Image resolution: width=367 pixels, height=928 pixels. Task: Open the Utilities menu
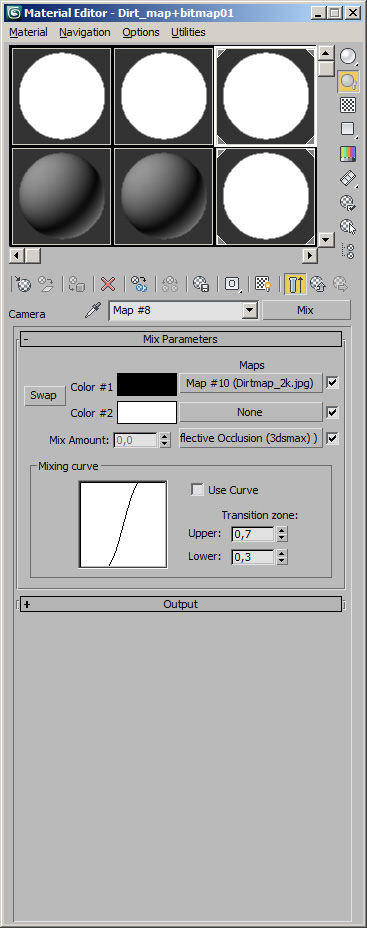click(188, 33)
